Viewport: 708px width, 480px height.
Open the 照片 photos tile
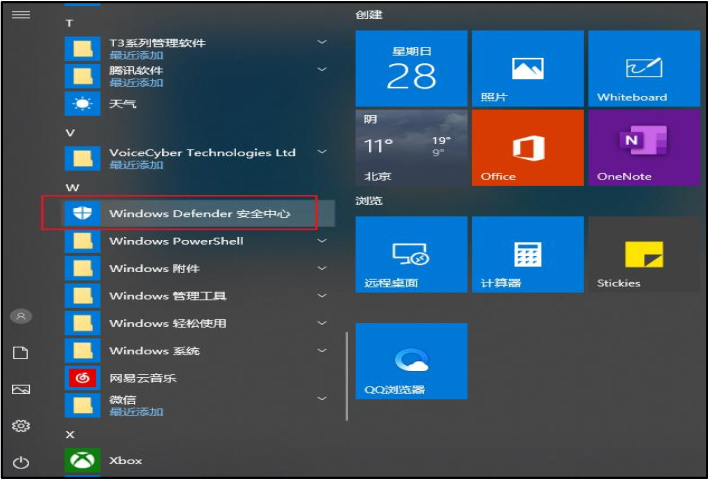pos(527,68)
